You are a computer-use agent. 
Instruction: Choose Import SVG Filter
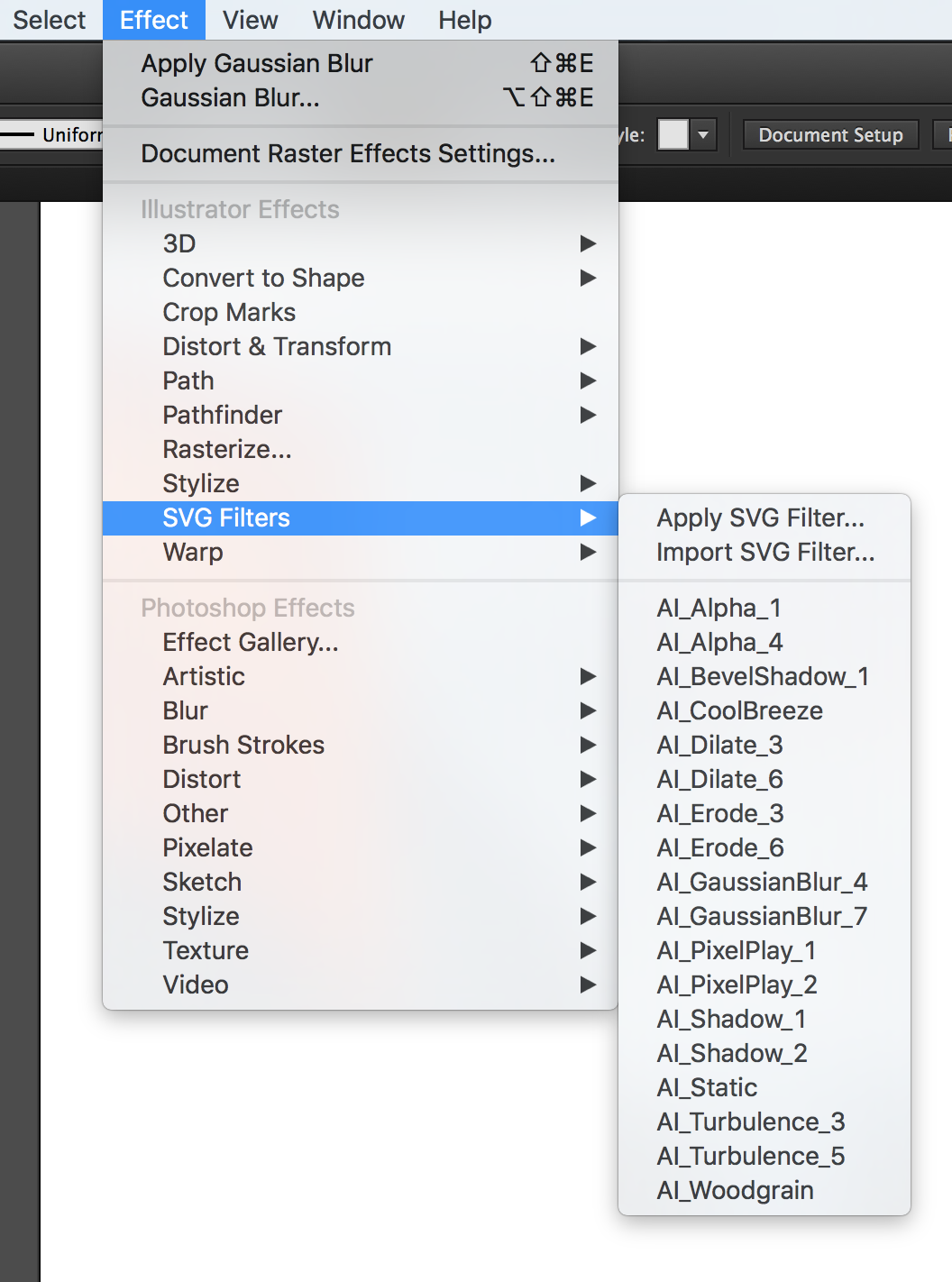coord(765,552)
